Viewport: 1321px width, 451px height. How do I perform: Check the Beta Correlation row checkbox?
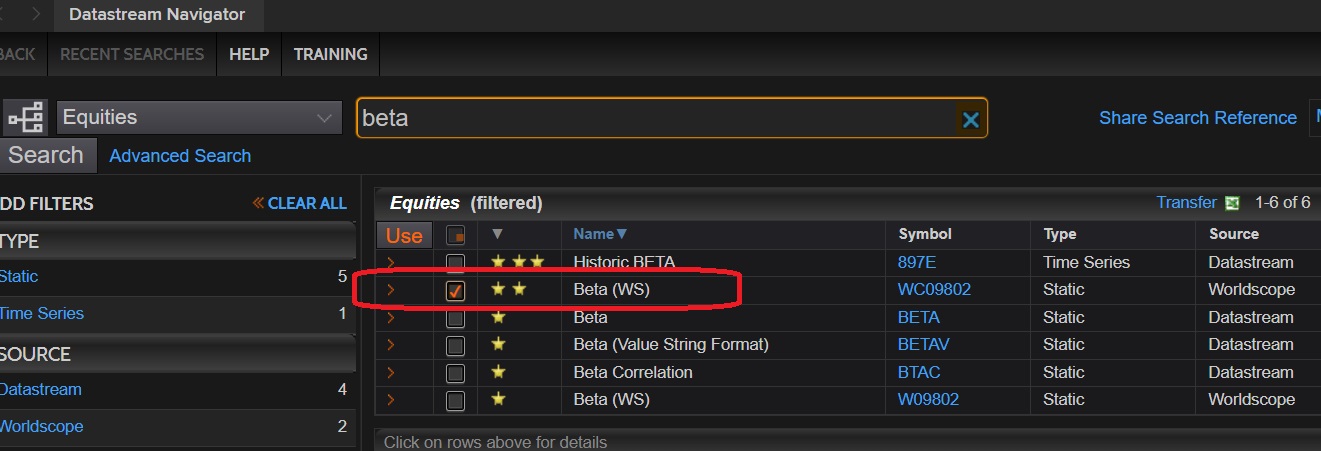coord(455,373)
